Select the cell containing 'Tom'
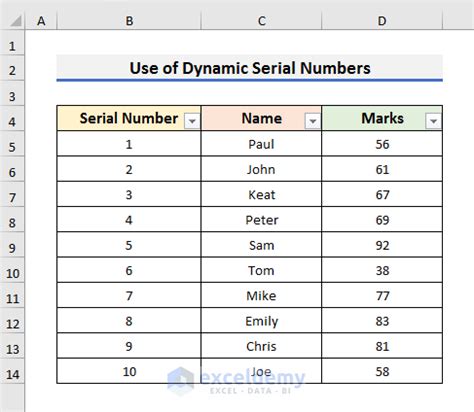 tap(261, 270)
